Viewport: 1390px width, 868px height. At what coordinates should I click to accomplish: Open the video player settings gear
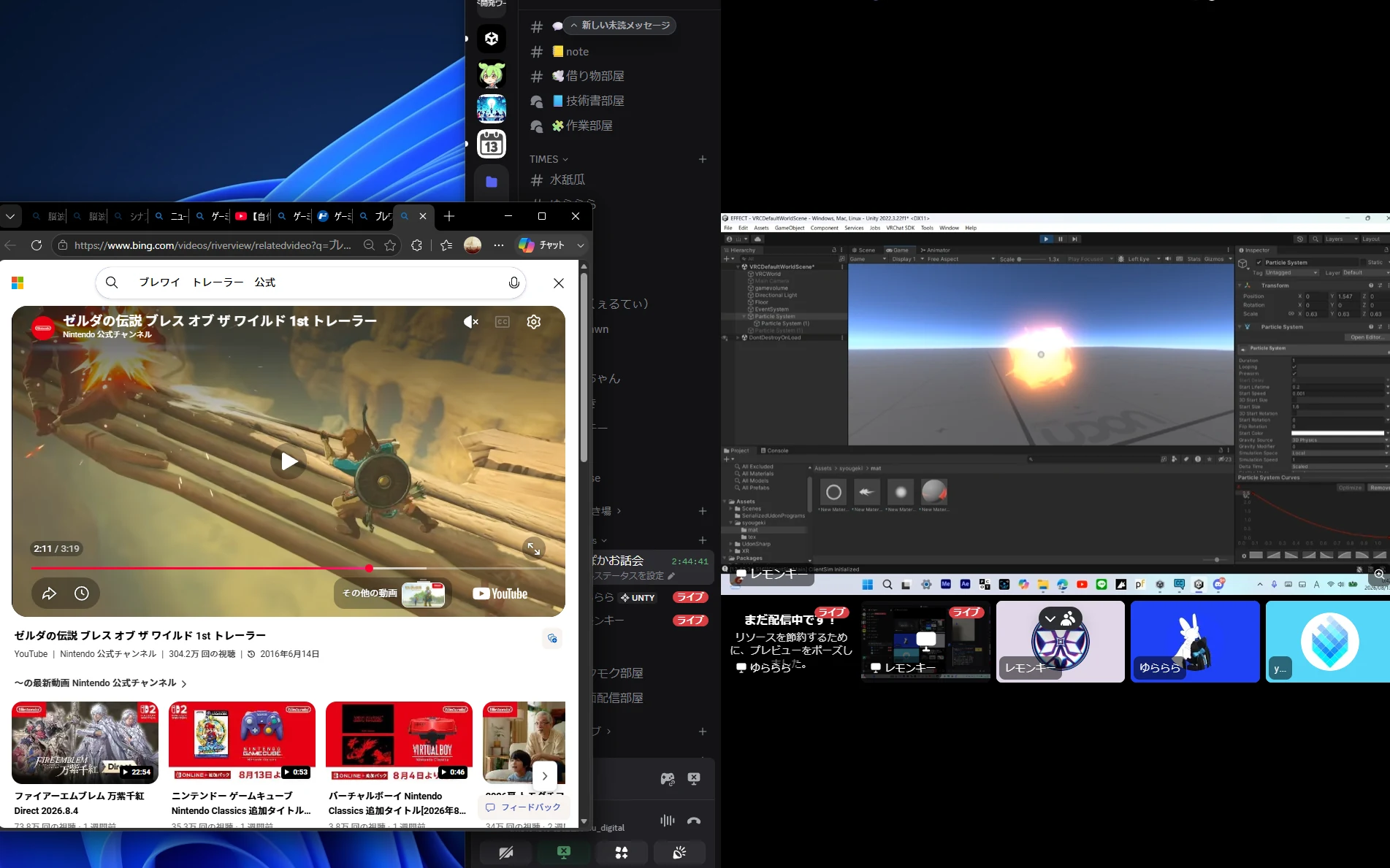[534, 322]
